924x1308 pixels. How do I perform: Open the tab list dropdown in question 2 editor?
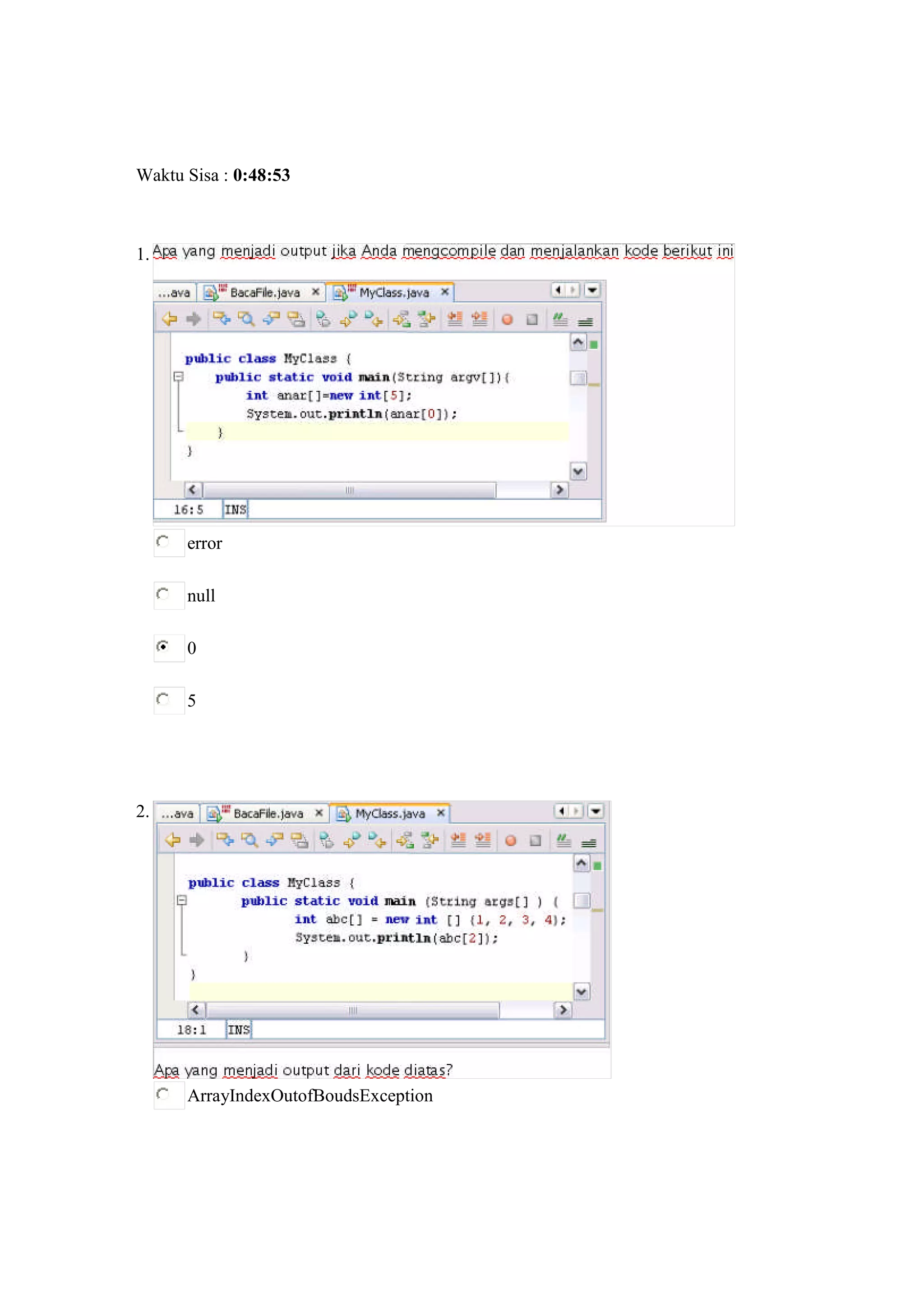tap(596, 811)
